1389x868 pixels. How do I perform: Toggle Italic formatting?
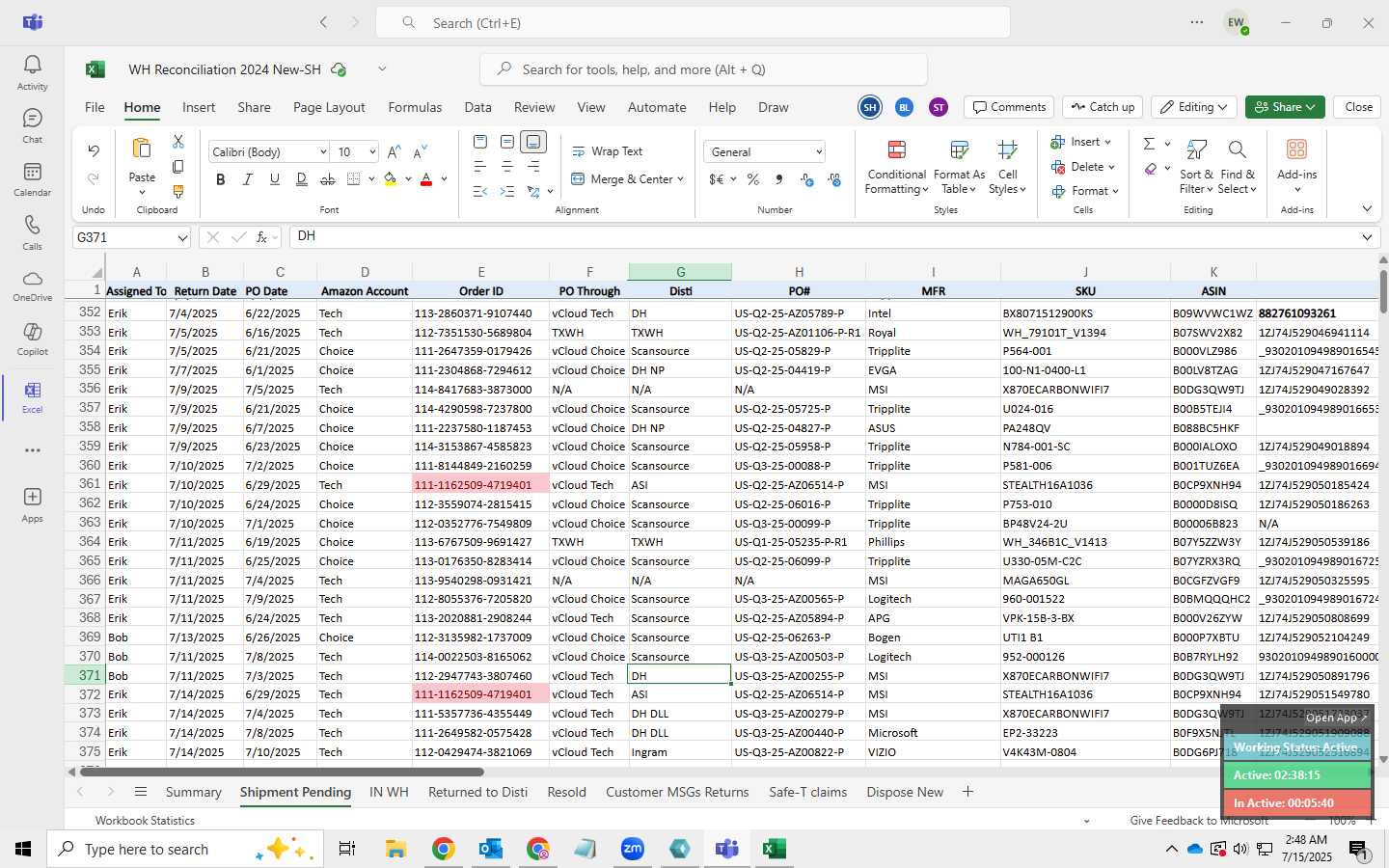(x=248, y=179)
